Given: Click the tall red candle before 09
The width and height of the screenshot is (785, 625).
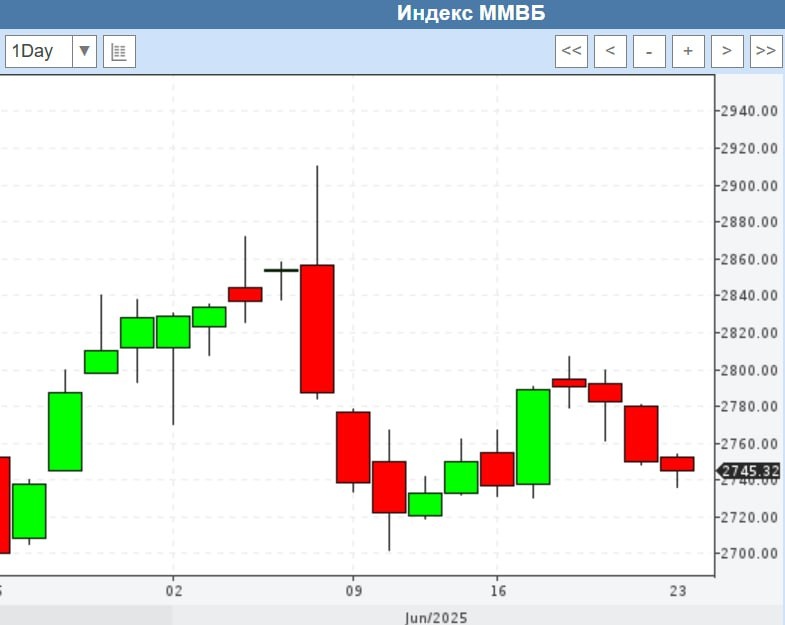Looking at the screenshot, I should tap(317, 329).
